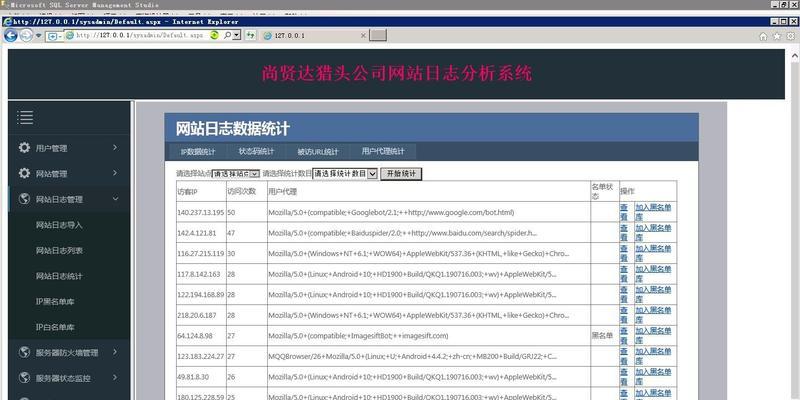Viewport: 800px width, 400px height.
Task: Switch to 被访URL统计 tab
Action: click(317, 152)
